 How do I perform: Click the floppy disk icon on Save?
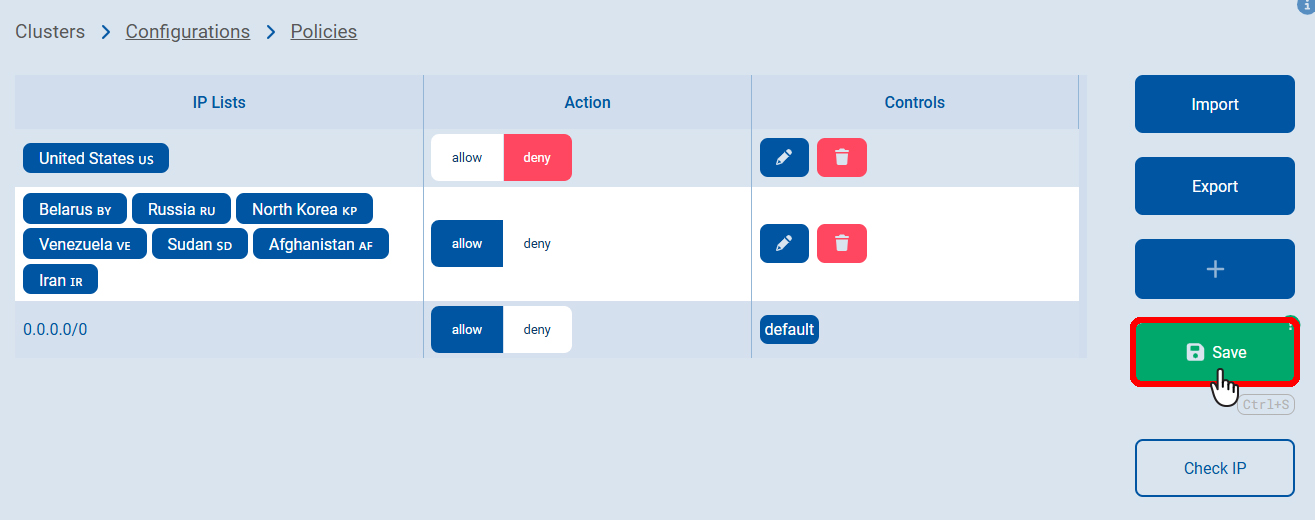coord(1194,352)
